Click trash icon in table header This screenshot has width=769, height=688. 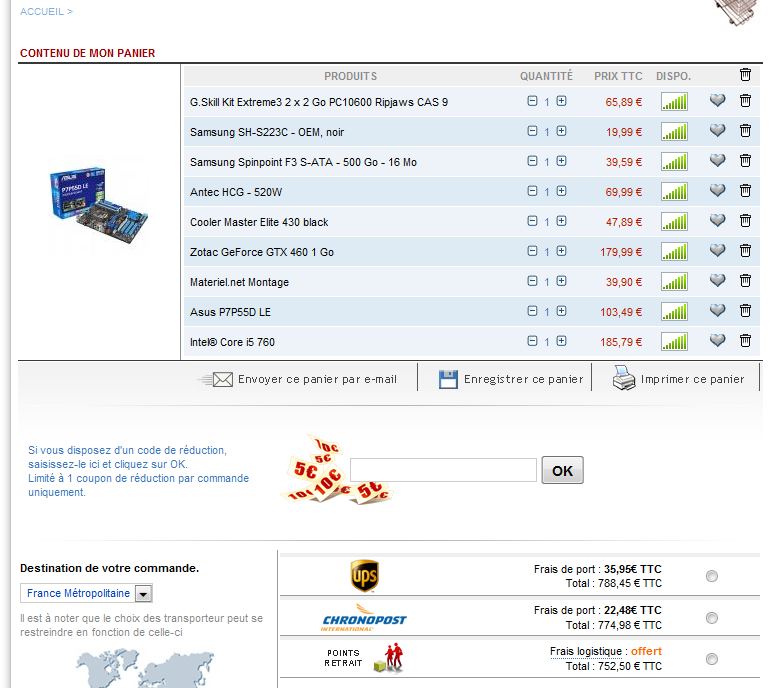745,75
